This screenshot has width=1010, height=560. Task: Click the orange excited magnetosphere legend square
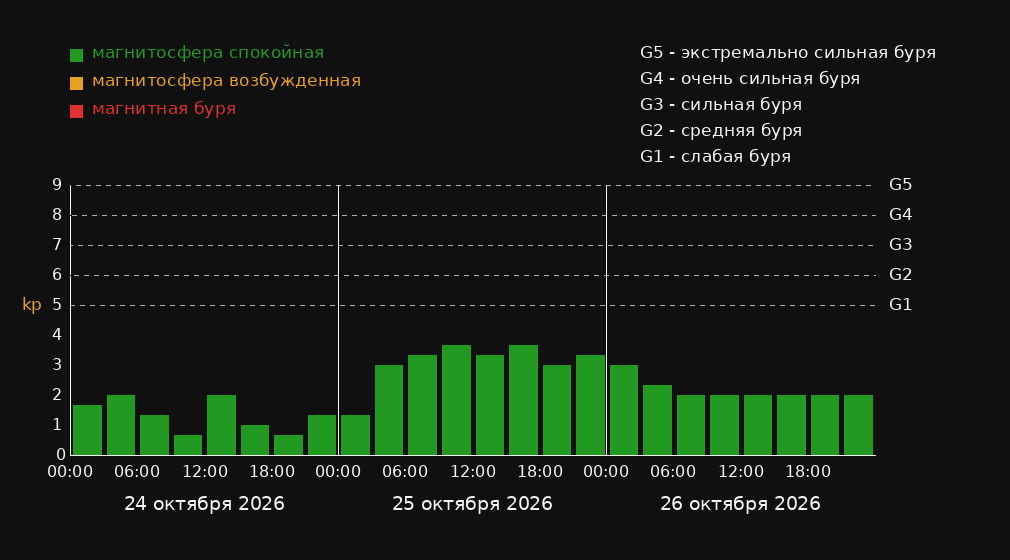[77, 83]
